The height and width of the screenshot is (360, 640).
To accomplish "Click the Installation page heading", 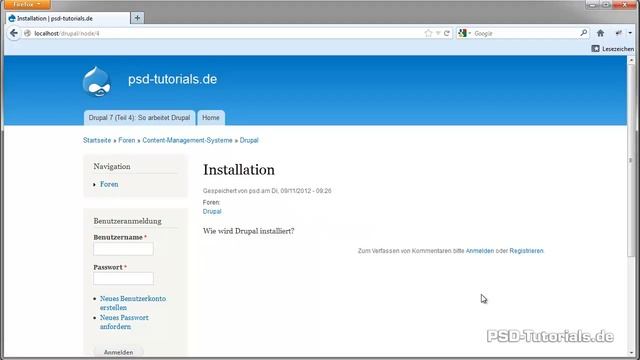I will coord(239,170).
